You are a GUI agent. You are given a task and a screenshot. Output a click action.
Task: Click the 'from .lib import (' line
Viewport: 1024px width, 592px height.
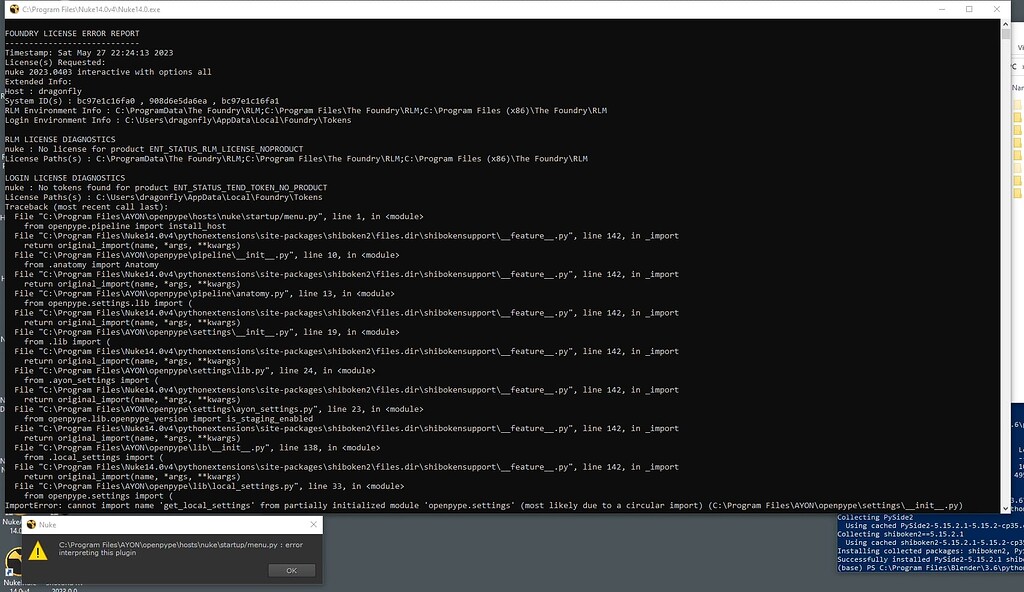(67, 342)
